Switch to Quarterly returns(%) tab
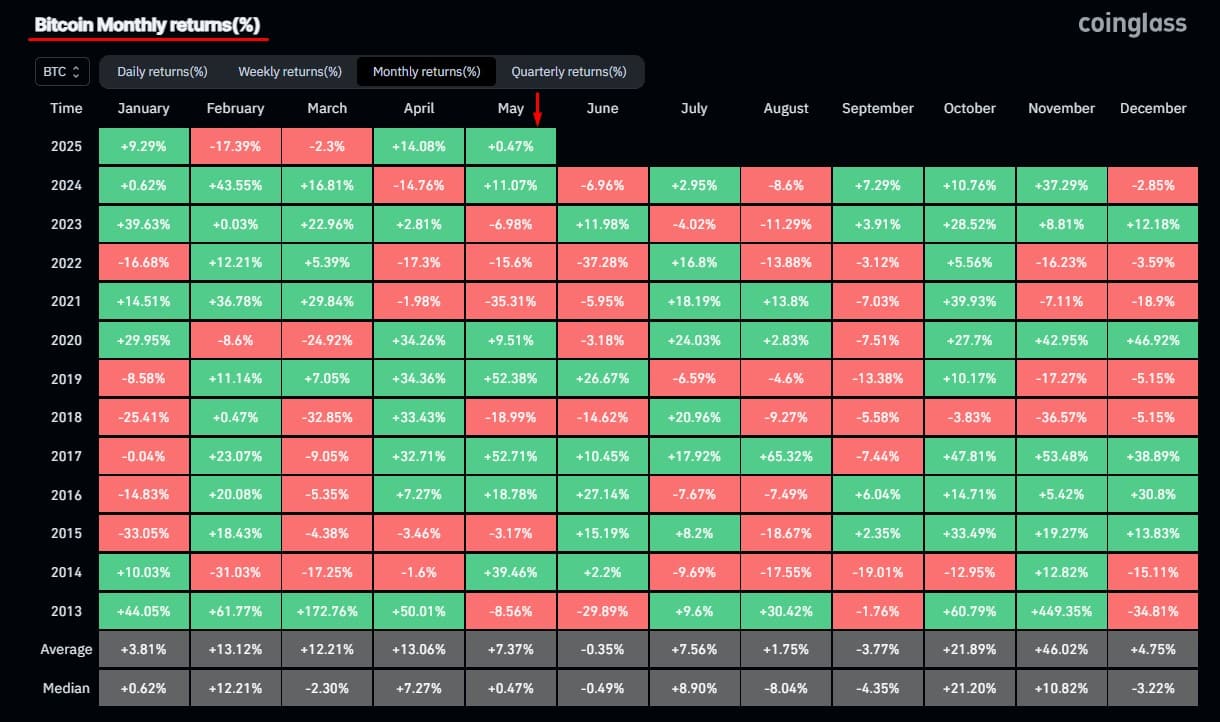 coord(569,72)
